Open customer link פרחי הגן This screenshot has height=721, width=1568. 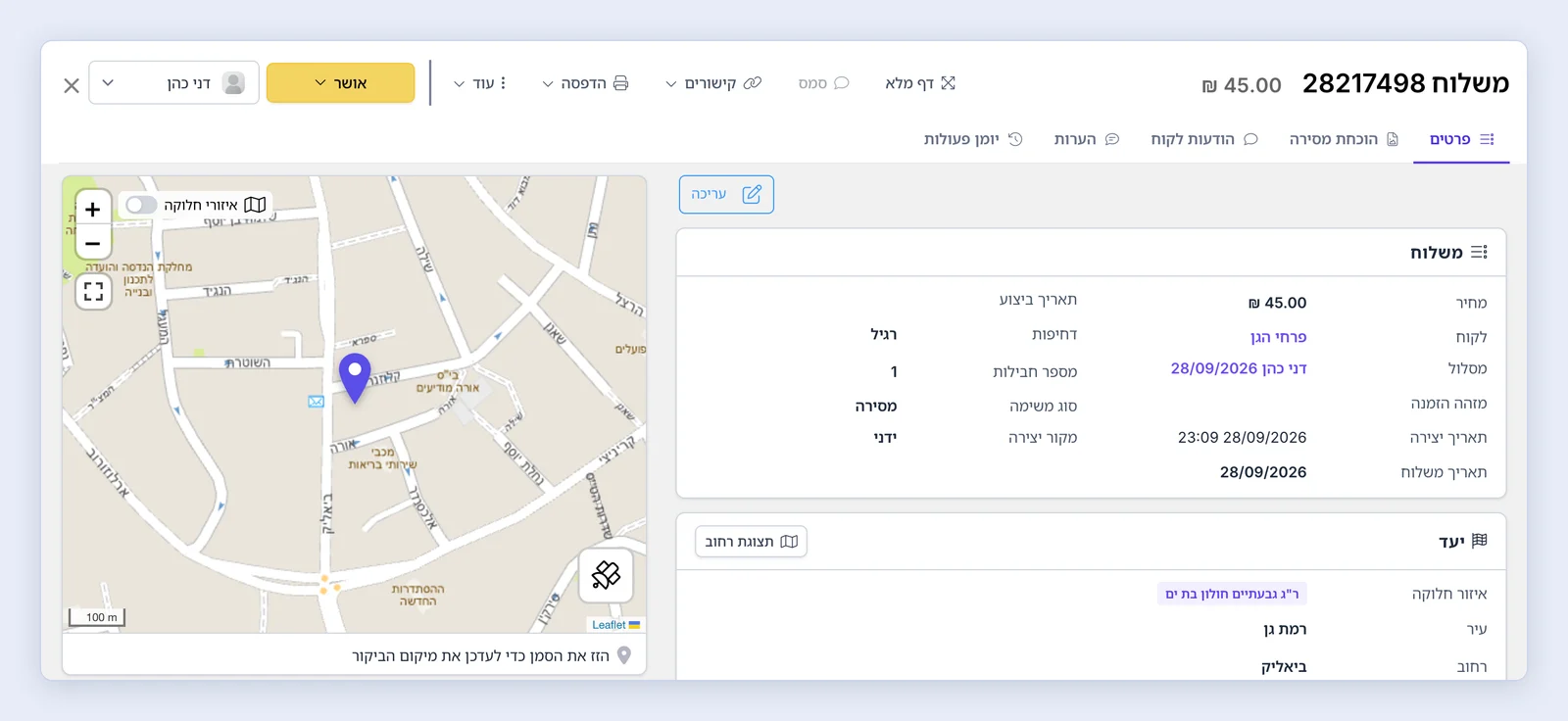point(1278,337)
